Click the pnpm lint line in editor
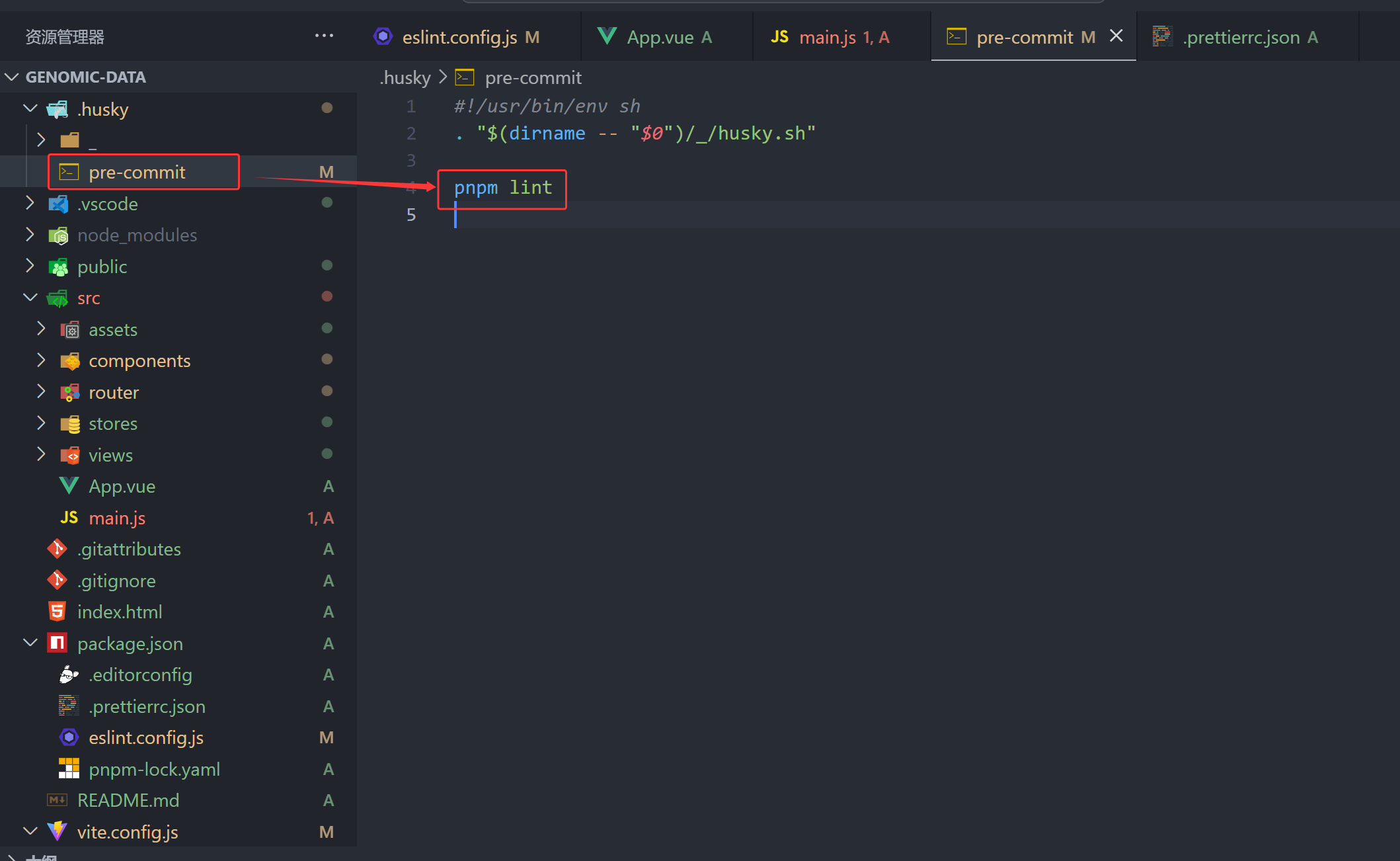Image resolution: width=1400 pixels, height=861 pixels. point(503,188)
